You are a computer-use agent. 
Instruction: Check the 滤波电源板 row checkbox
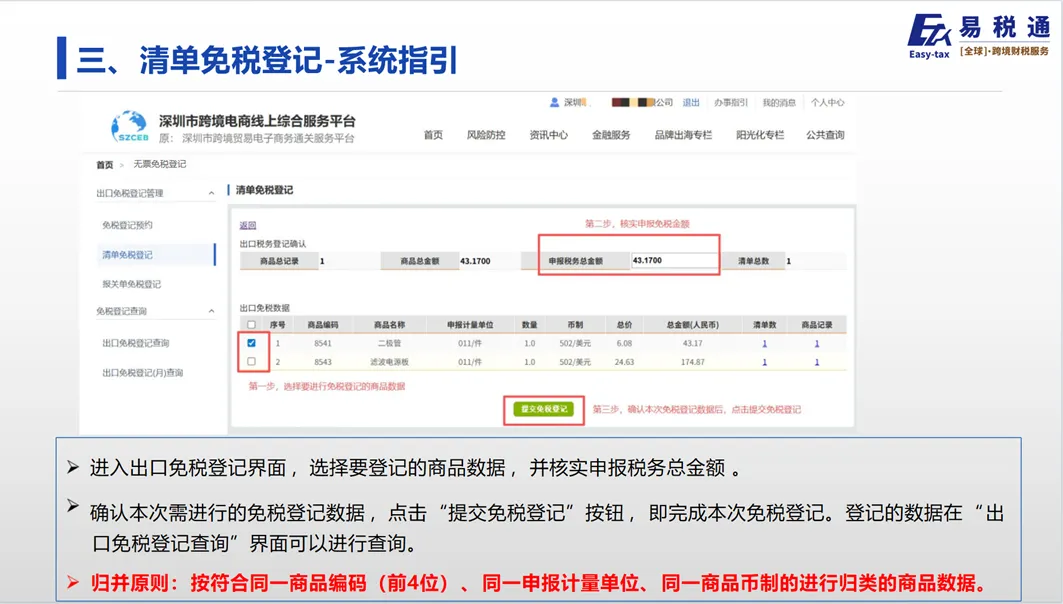point(251,359)
